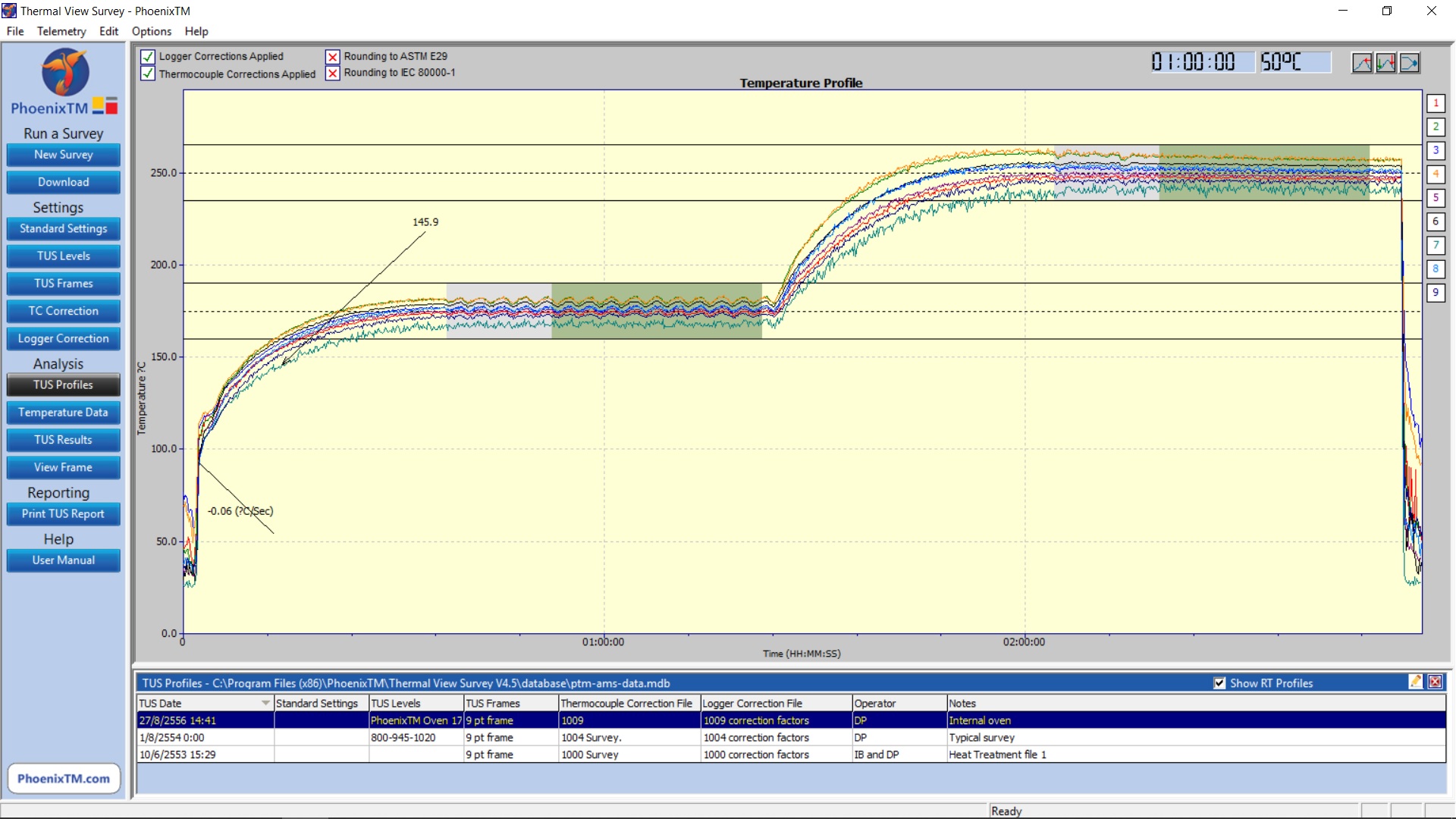Open the Telemetry menu
1456x819 pixels.
point(61,31)
